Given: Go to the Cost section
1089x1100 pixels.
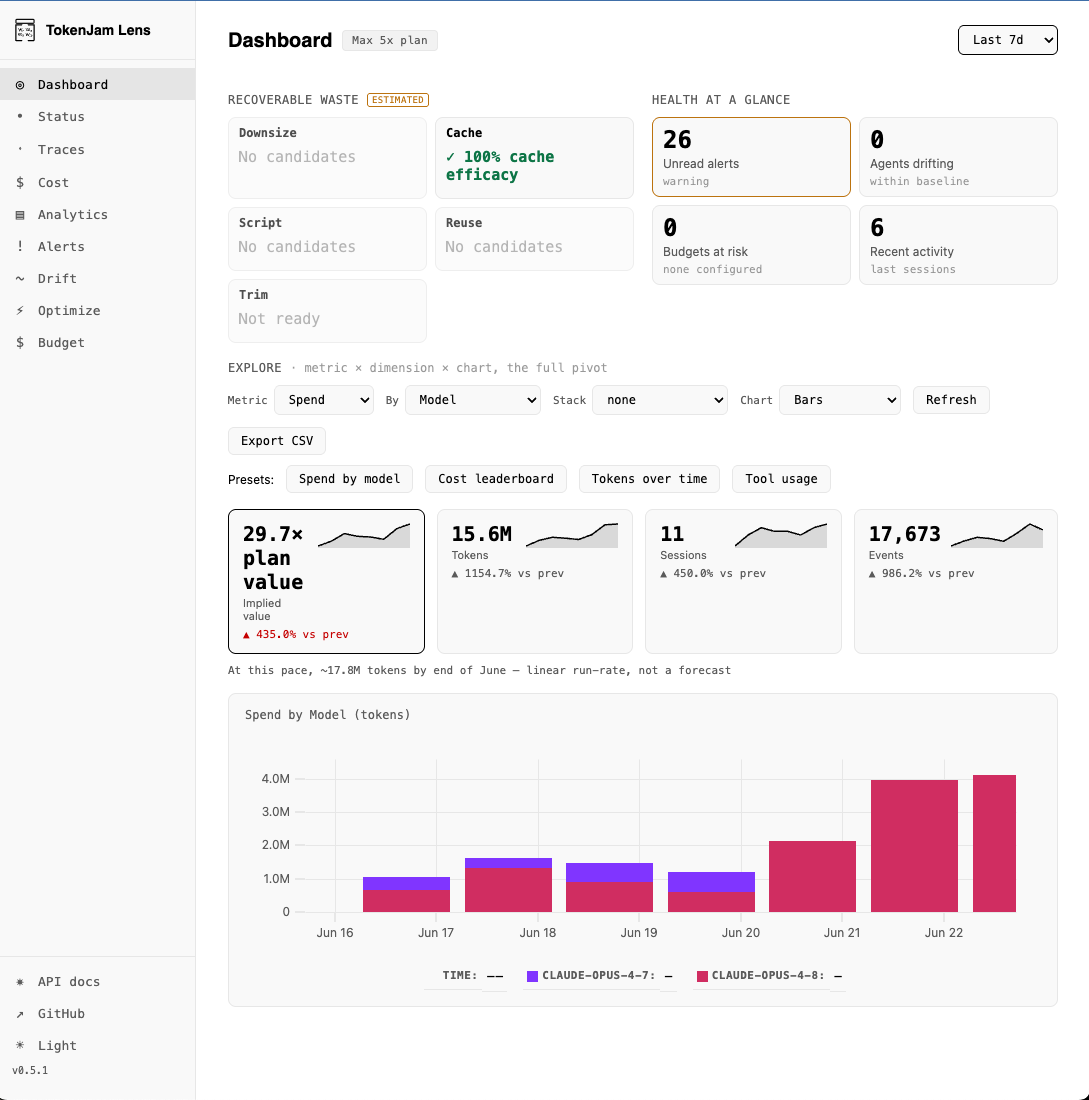Looking at the screenshot, I should (98, 182).
